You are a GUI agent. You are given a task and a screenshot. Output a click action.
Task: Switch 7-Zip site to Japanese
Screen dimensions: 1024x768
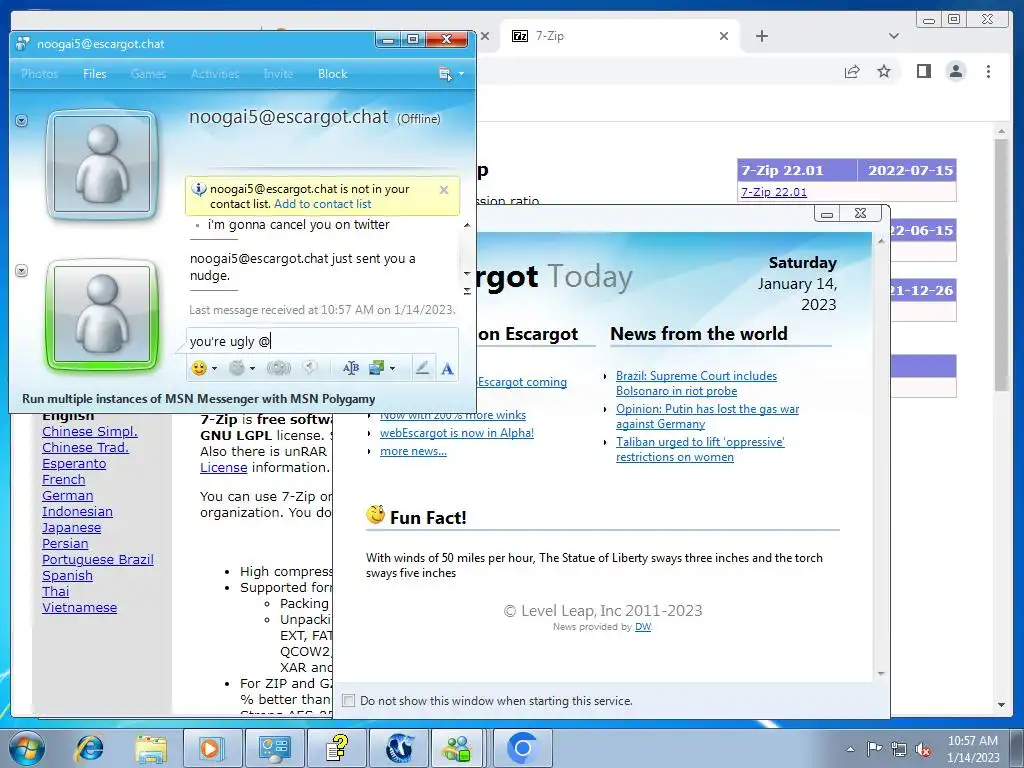coord(71,528)
